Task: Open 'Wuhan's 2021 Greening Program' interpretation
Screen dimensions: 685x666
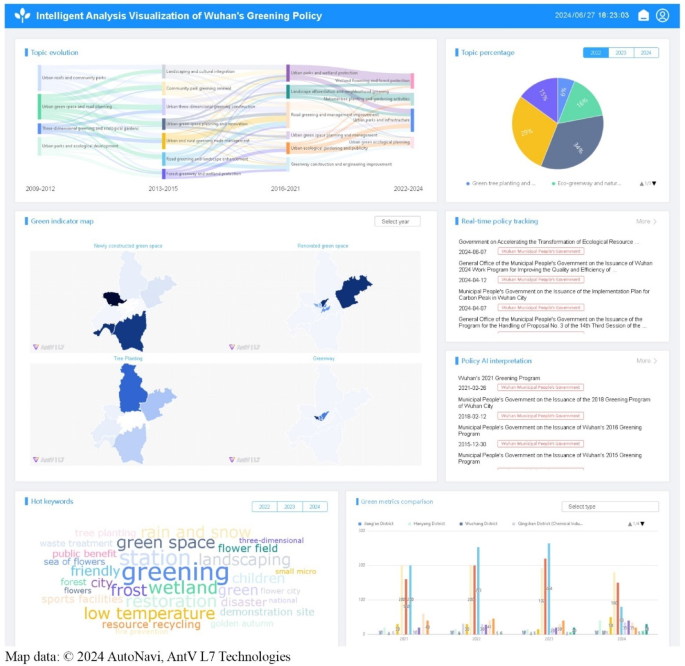Action: point(499,378)
